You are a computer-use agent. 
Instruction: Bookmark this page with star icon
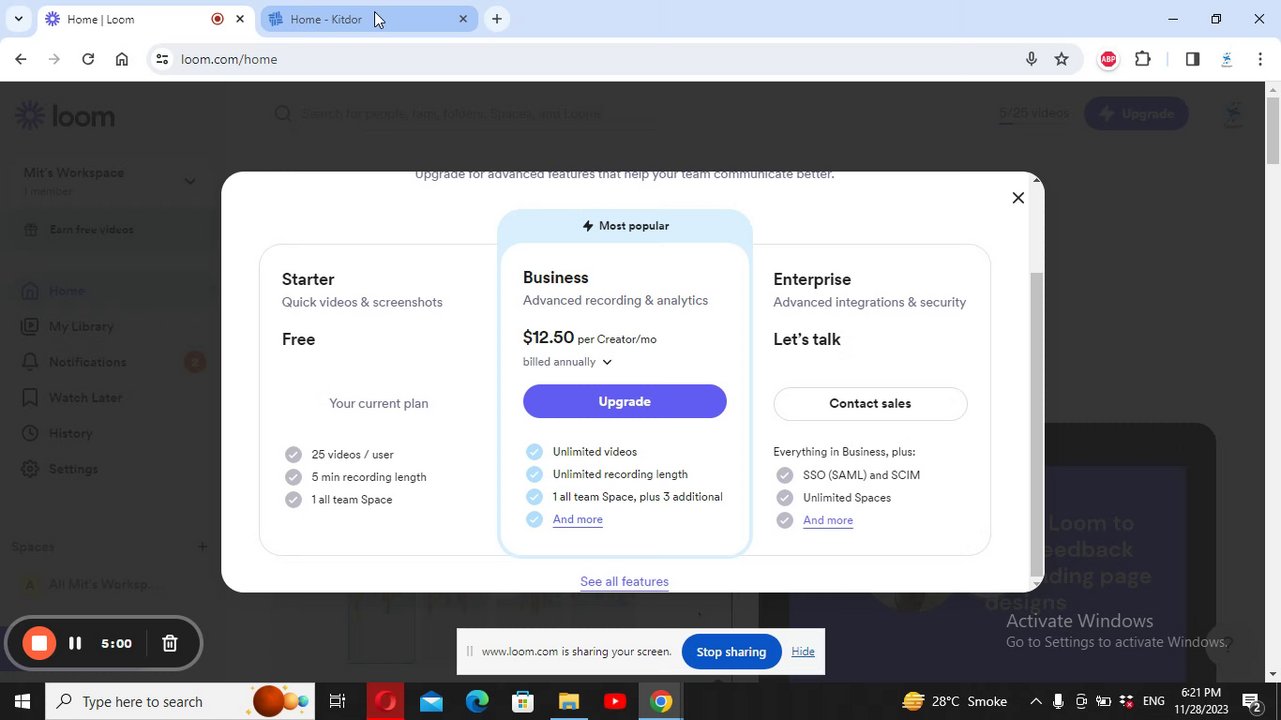tap(1061, 59)
